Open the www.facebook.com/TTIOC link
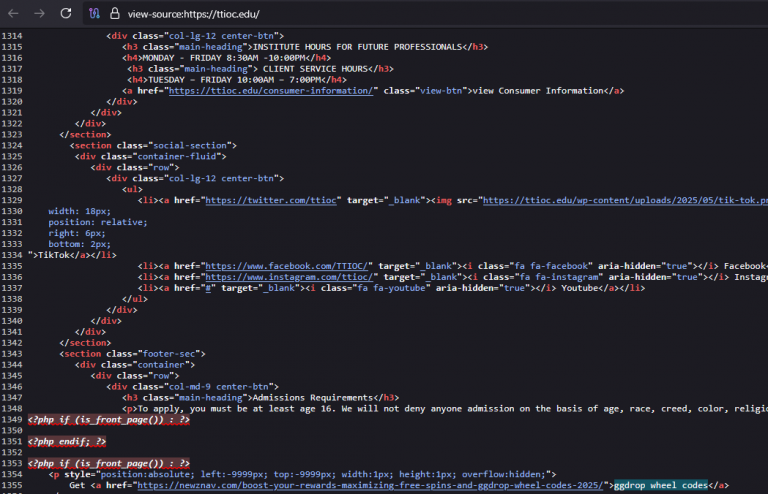Image resolution: width=768 pixels, height=494 pixels. (x=287, y=266)
